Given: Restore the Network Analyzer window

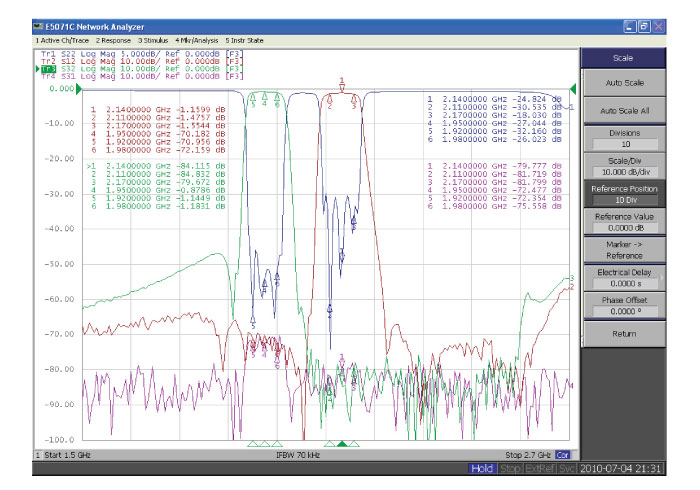Looking at the screenshot, I should point(644,27).
